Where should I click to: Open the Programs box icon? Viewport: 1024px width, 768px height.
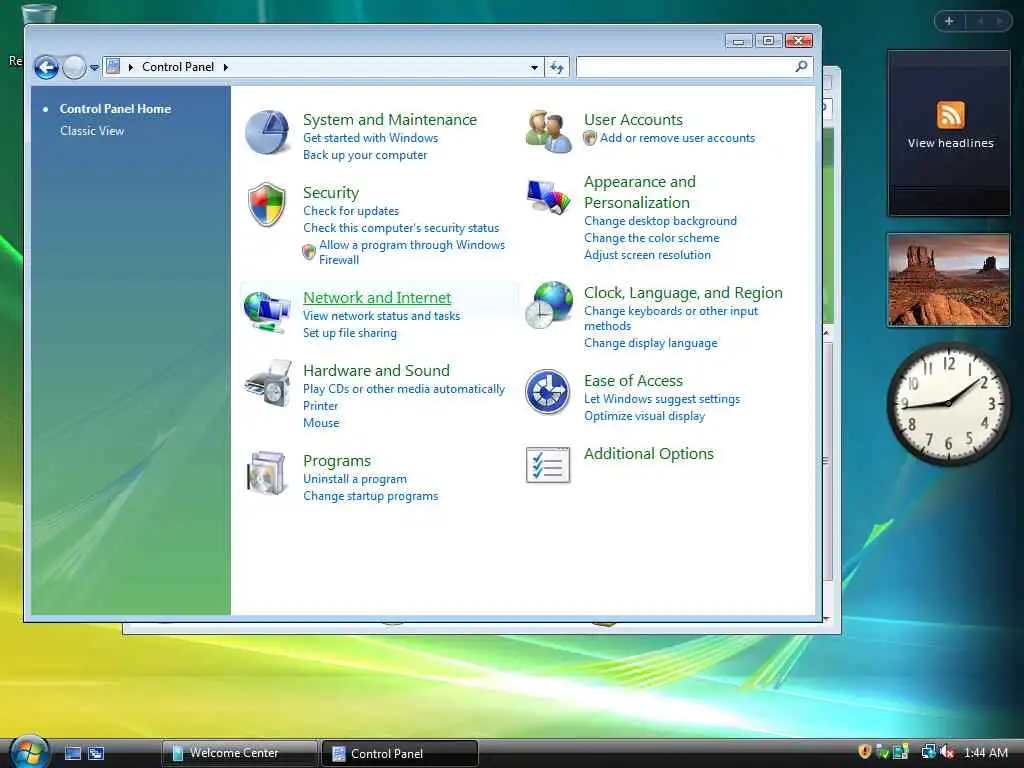click(x=266, y=473)
